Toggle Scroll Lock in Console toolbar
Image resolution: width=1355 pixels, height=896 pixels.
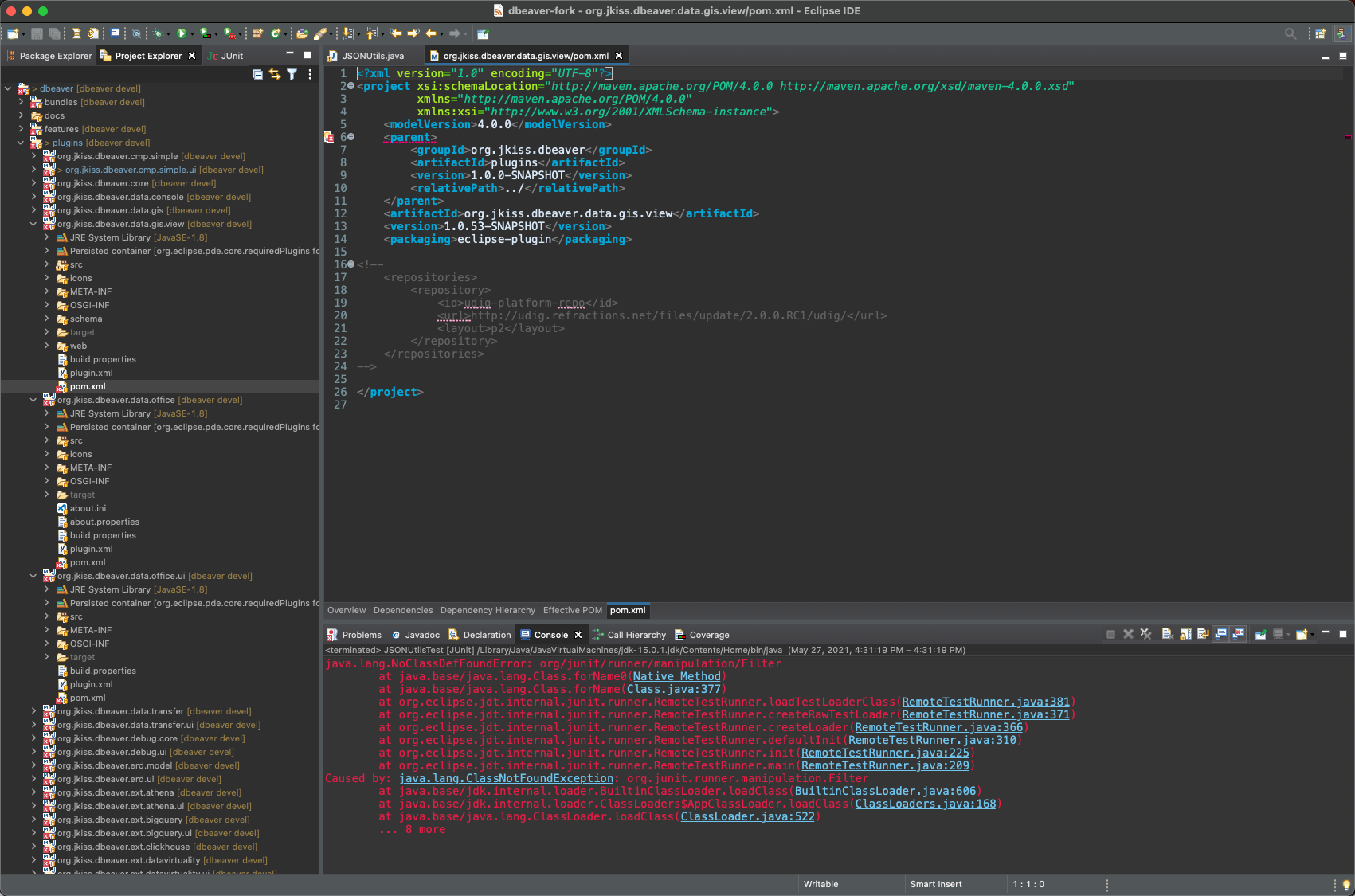pyautogui.click(x=1185, y=634)
